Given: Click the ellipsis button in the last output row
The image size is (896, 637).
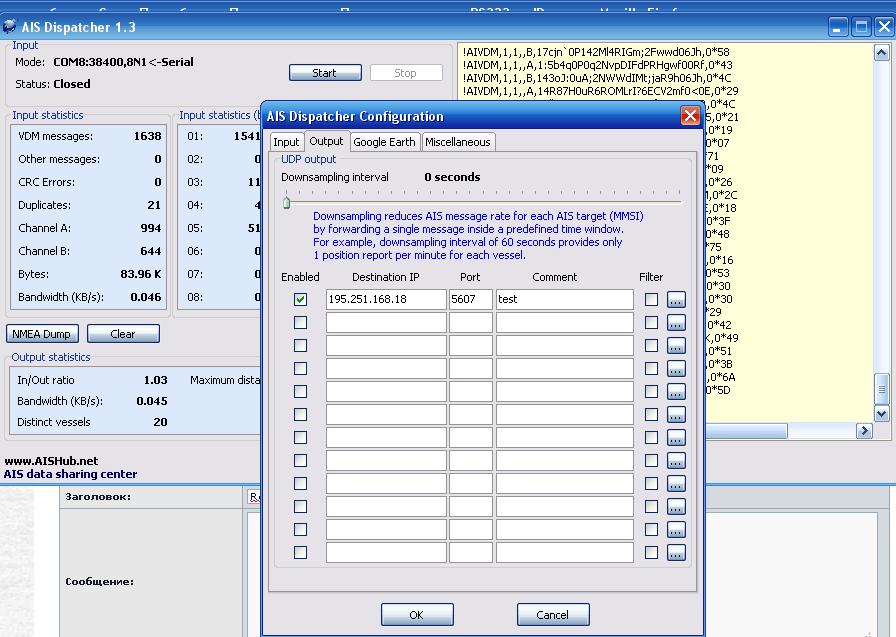Looking at the screenshot, I should click(x=676, y=552).
